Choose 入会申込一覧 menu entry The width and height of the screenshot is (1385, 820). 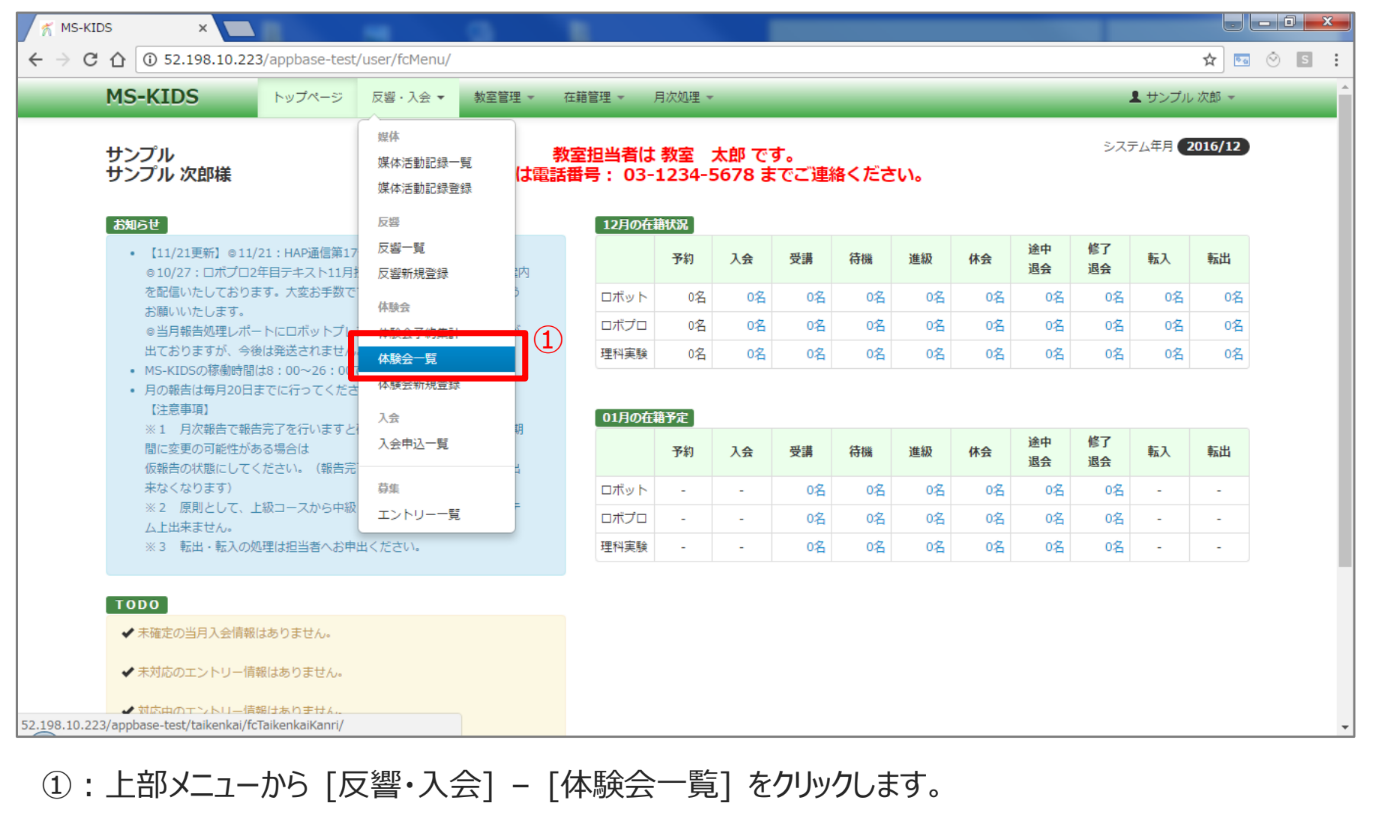click(x=413, y=444)
